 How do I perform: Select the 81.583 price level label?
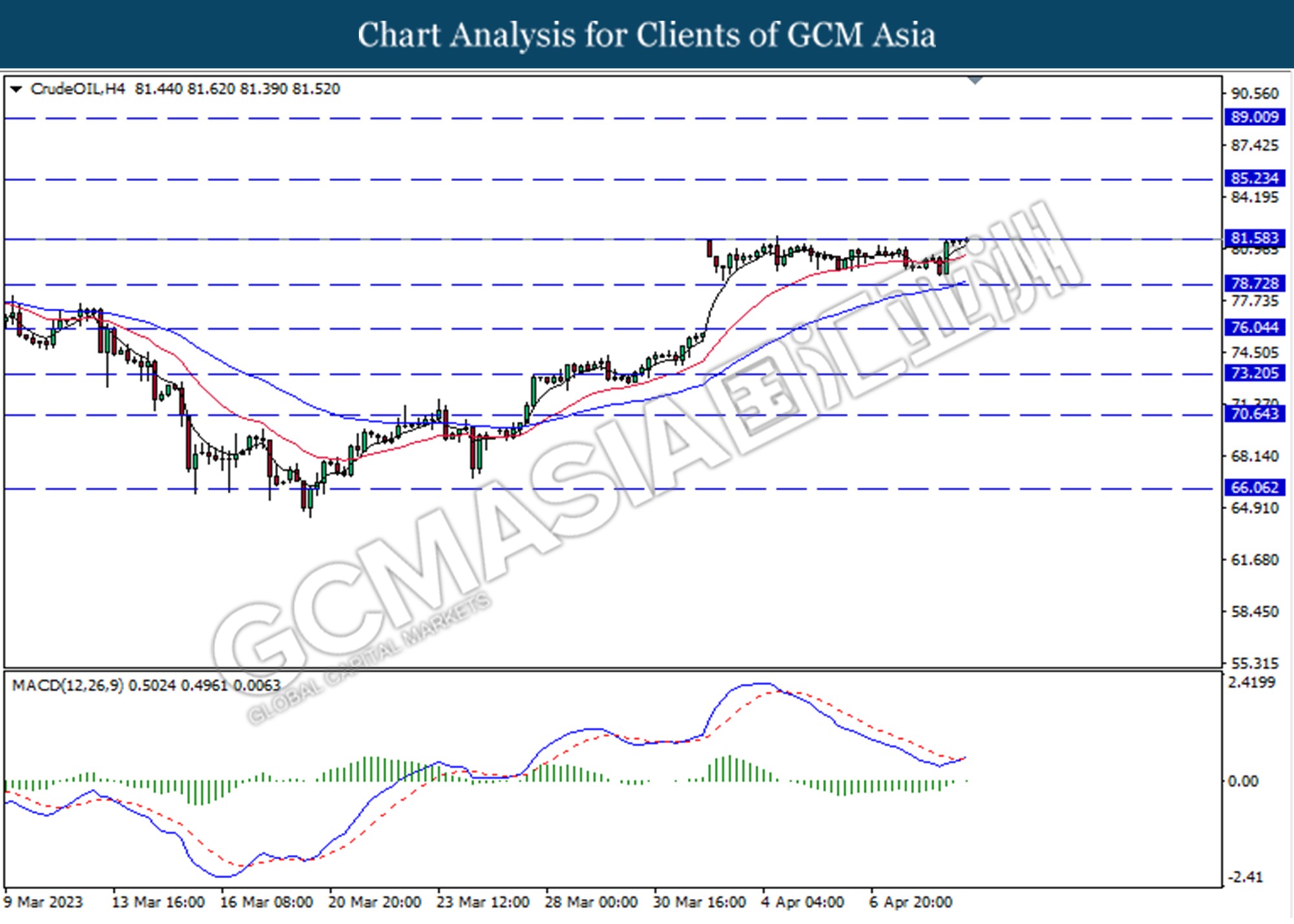[x=1255, y=238]
